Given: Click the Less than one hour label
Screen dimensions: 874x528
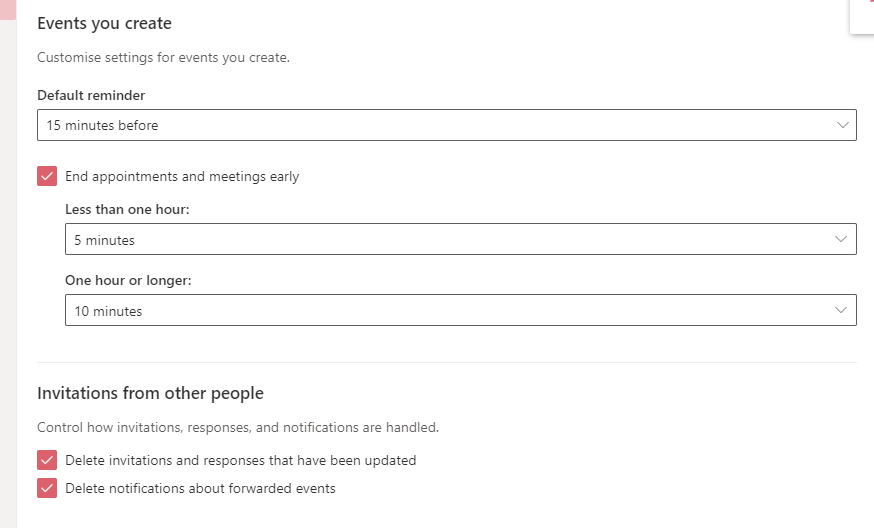Looking at the screenshot, I should click(127, 209).
